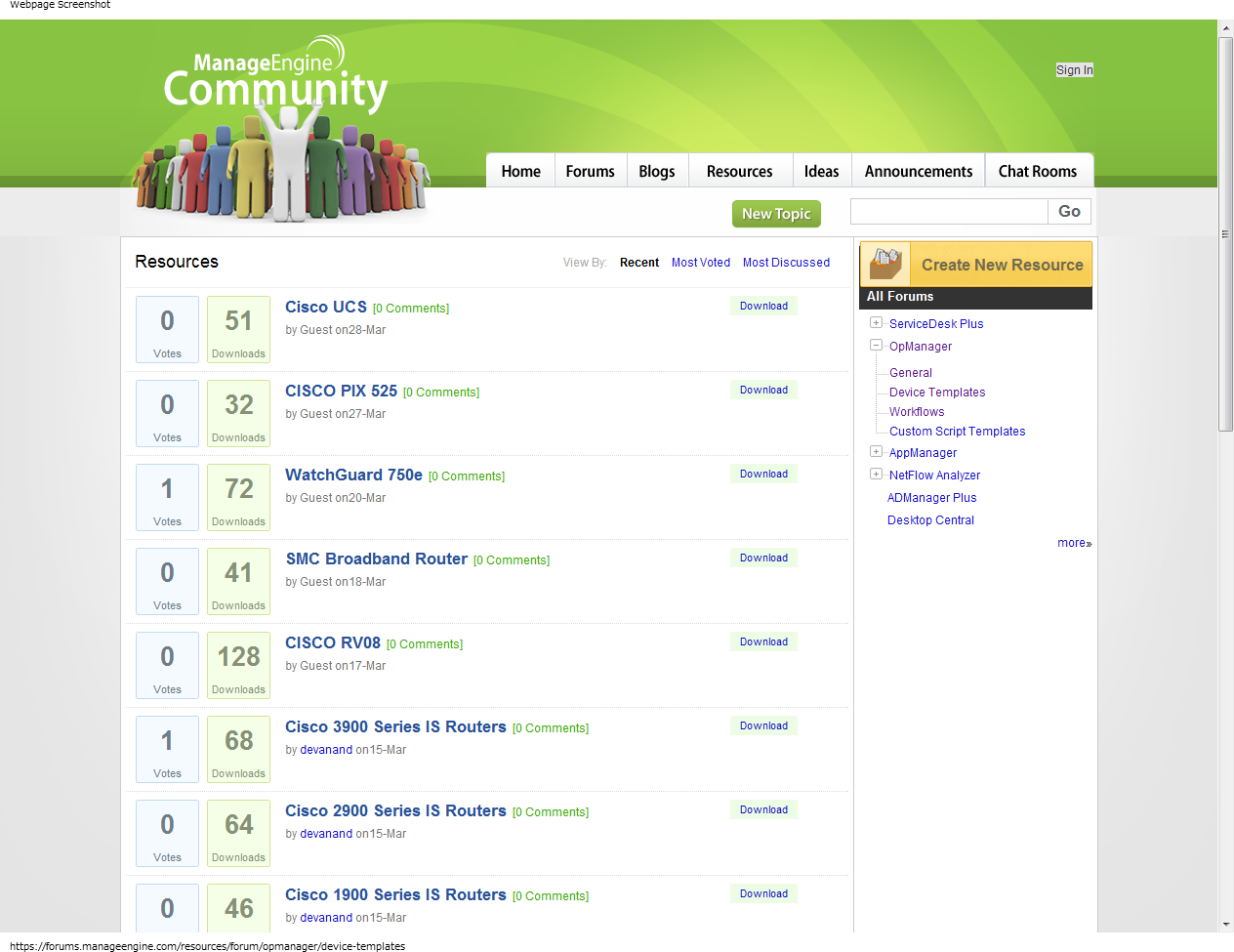The image size is (1234, 952).
Task: Click the 51 Downloads count box
Action: (x=238, y=330)
